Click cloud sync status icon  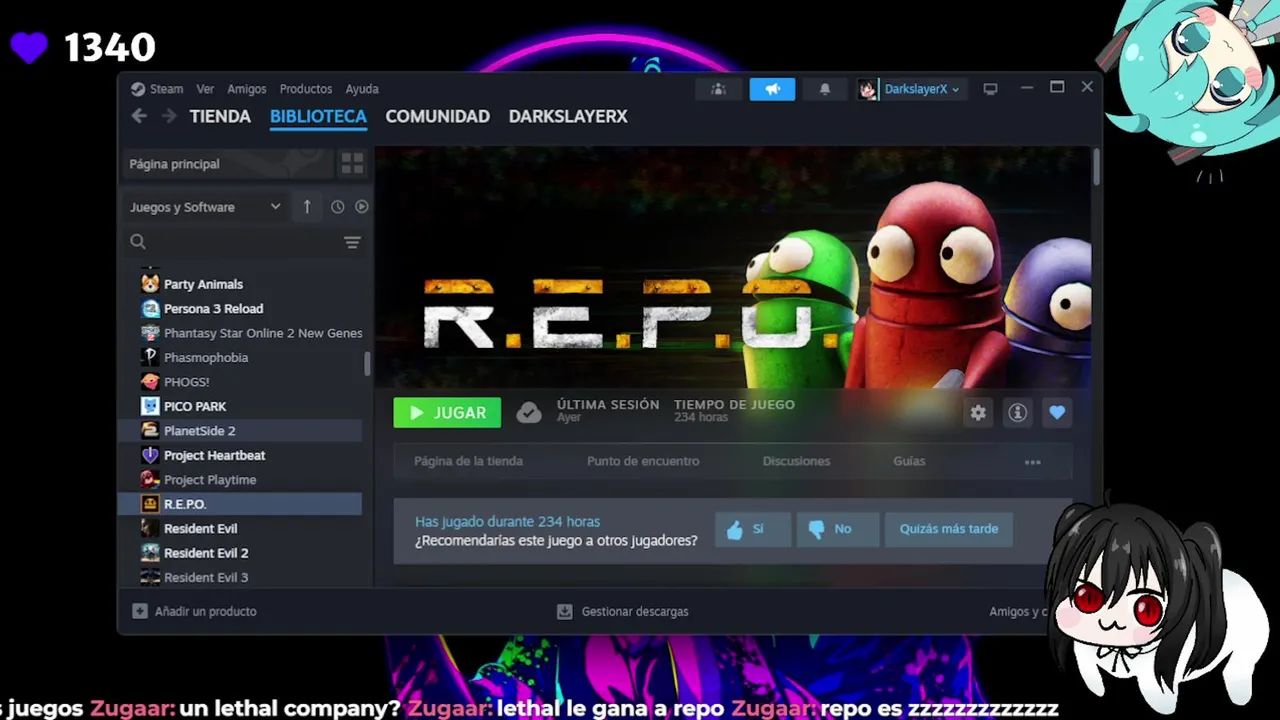(529, 413)
